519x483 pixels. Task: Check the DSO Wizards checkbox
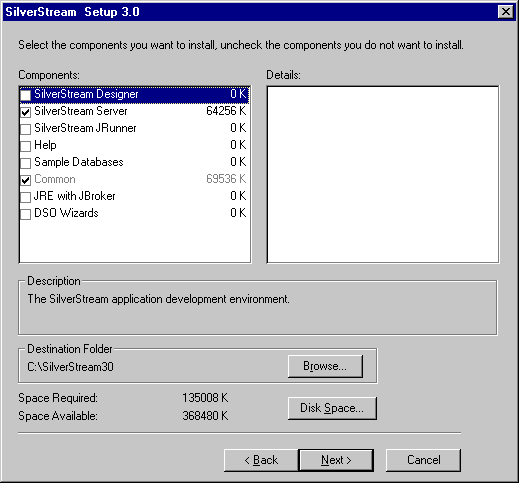tap(26, 214)
